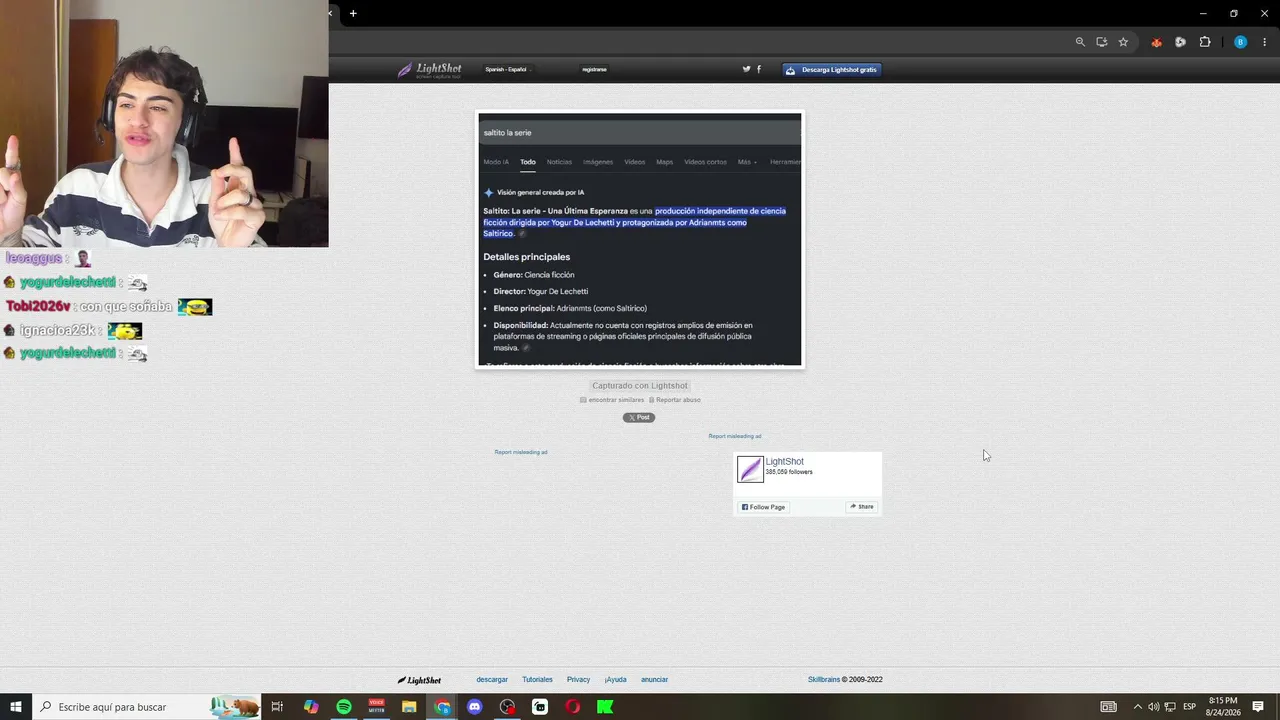Click the install app icon in address bar
This screenshot has width=1280, height=720.
click(1101, 42)
